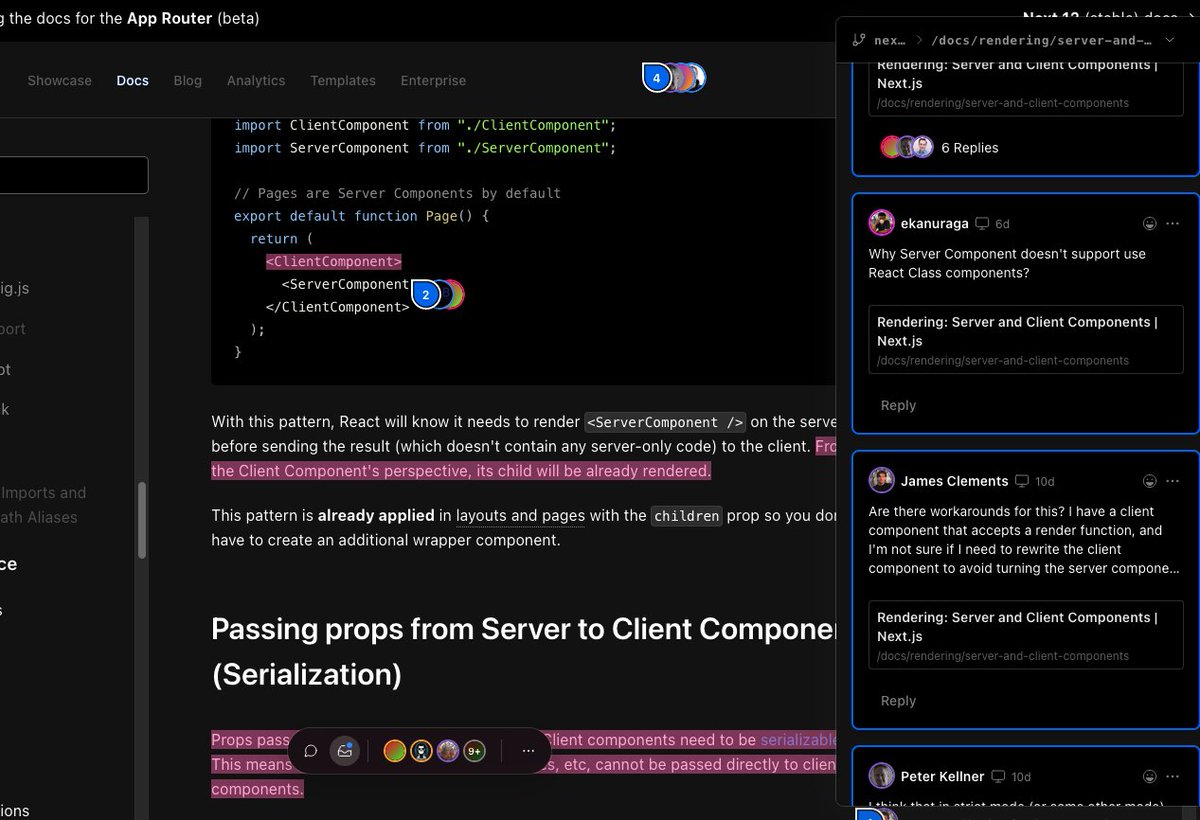Click the '<ServerComponent />' inline code
This screenshot has height=820, width=1200.
tap(665, 422)
